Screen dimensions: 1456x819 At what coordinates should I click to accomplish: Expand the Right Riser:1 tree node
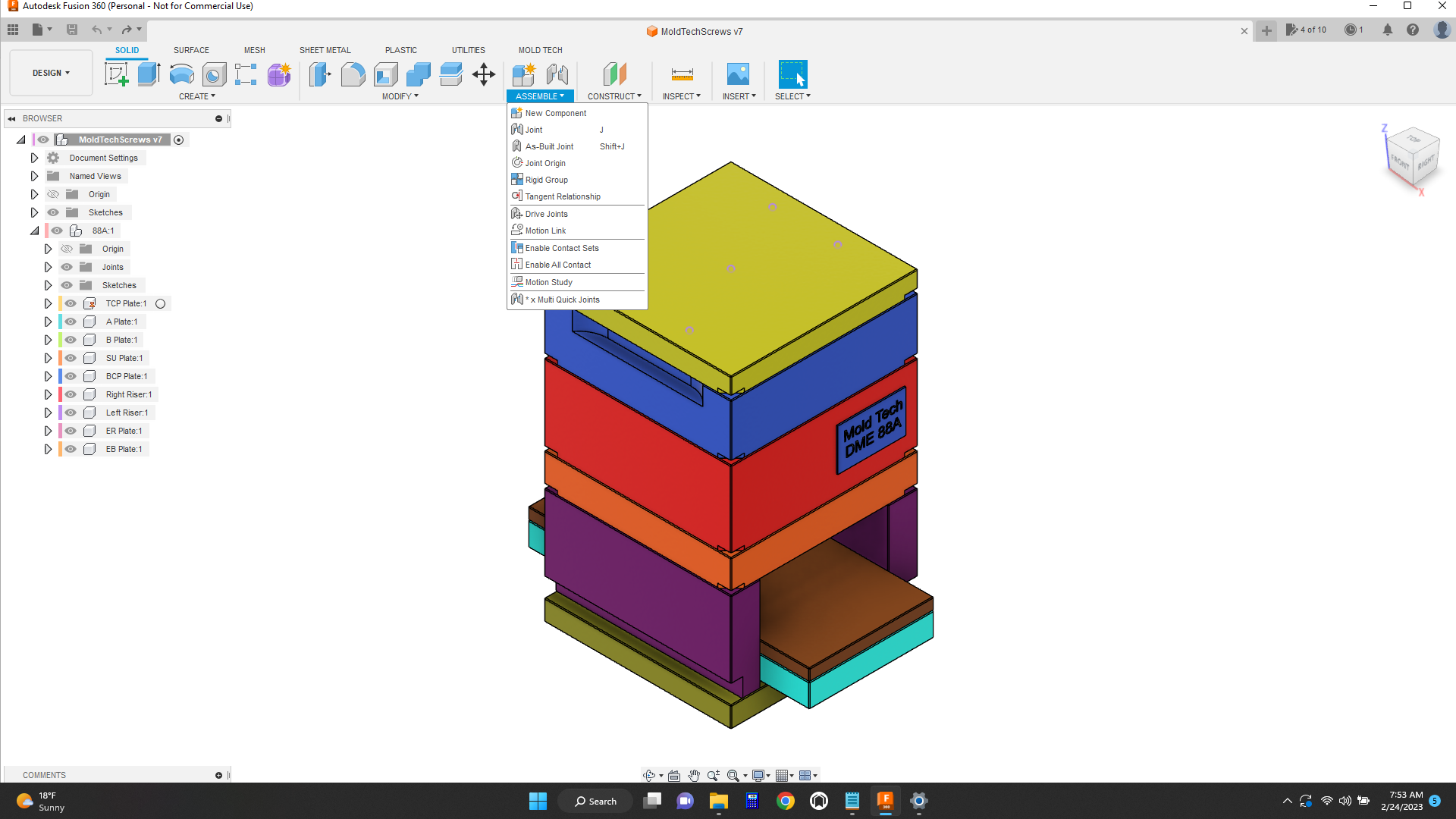(x=48, y=394)
